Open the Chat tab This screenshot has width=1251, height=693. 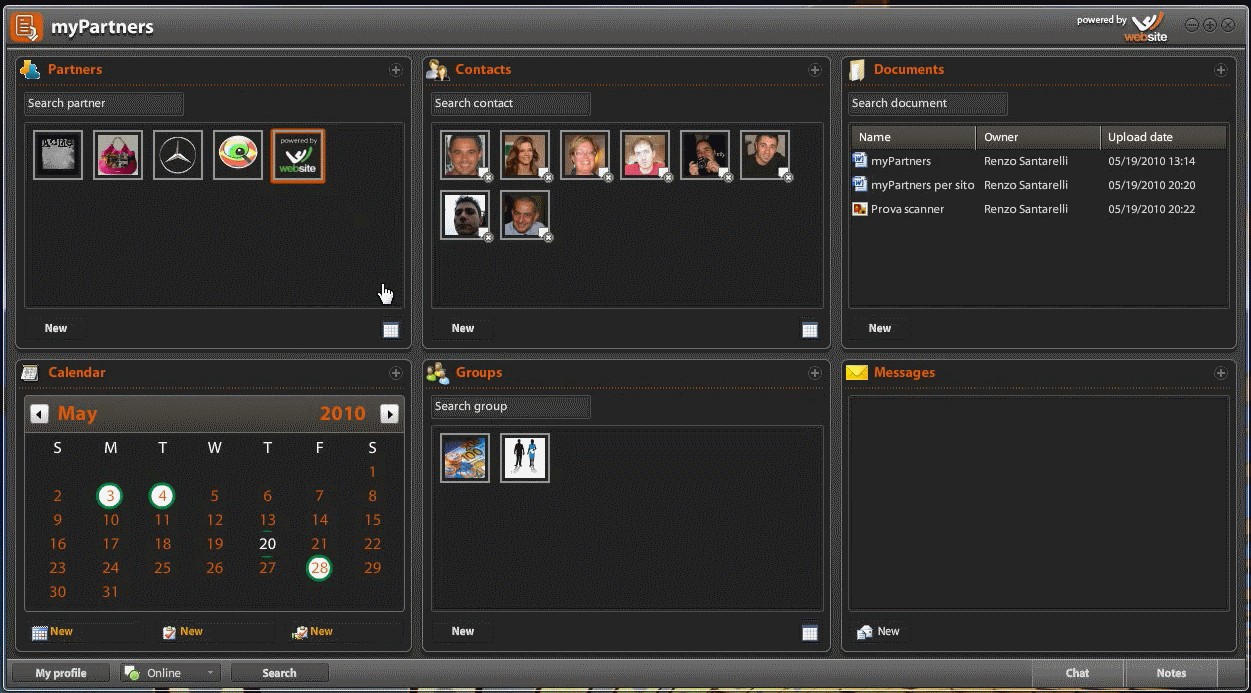tap(1077, 673)
